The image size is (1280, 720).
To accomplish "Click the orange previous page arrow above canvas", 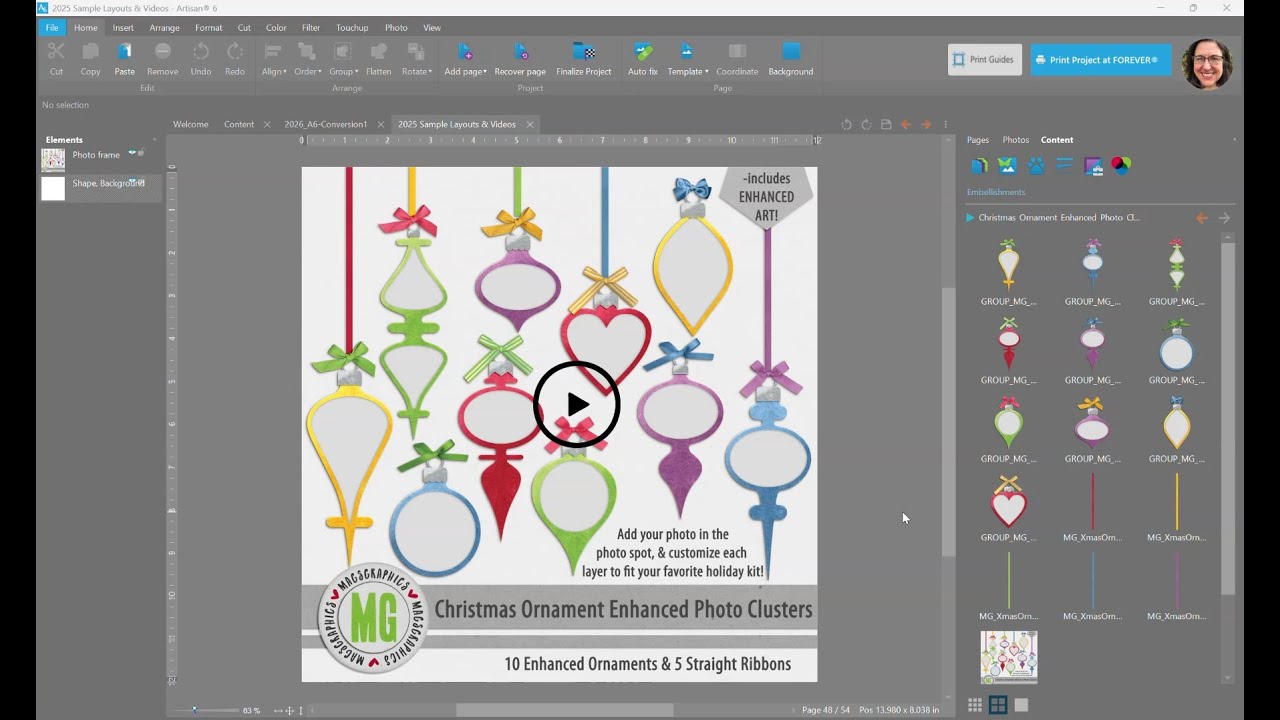I will coord(906,125).
